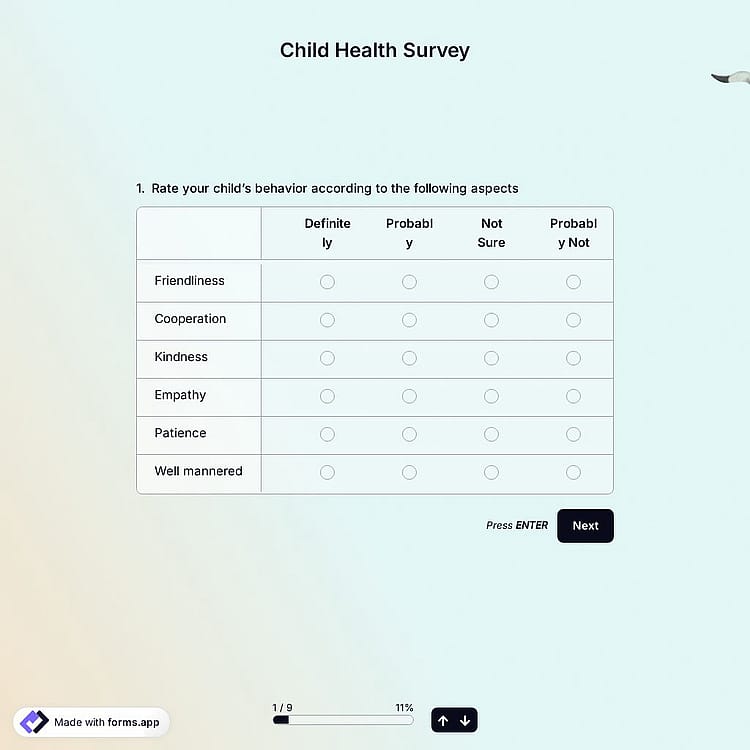This screenshot has width=750, height=750.
Task: Select Not Sure for Patience
Action: point(491,434)
